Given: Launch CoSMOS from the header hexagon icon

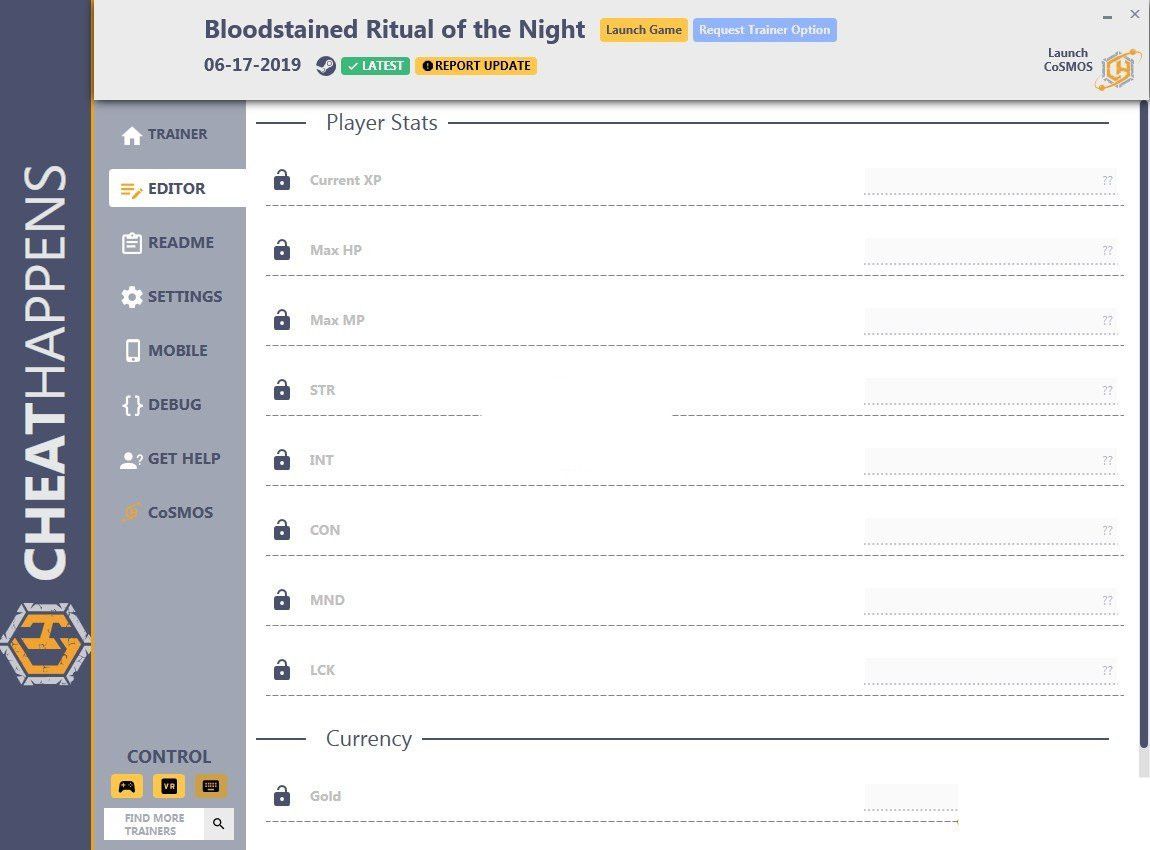Looking at the screenshot, I should click(1118, 69).
